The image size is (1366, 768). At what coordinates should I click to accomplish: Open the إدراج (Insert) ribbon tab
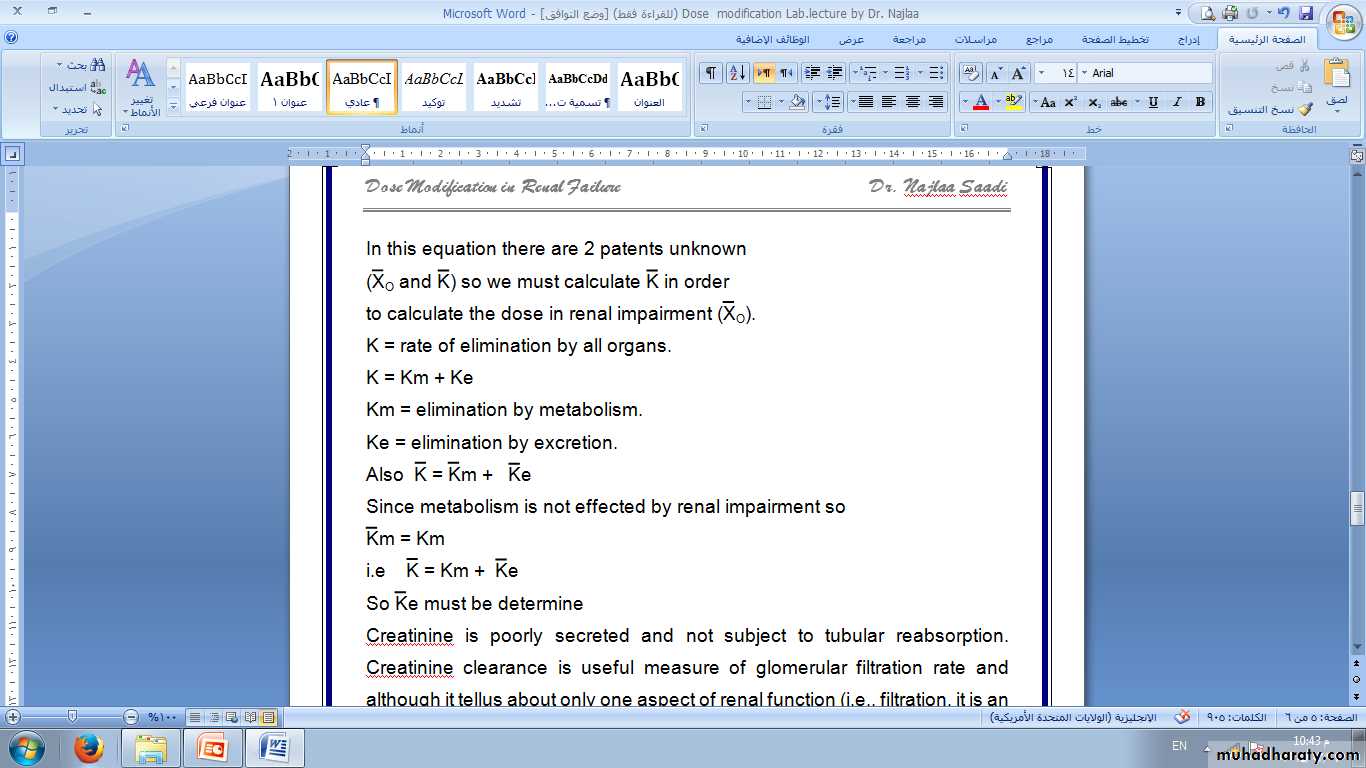click(1188, 40)
